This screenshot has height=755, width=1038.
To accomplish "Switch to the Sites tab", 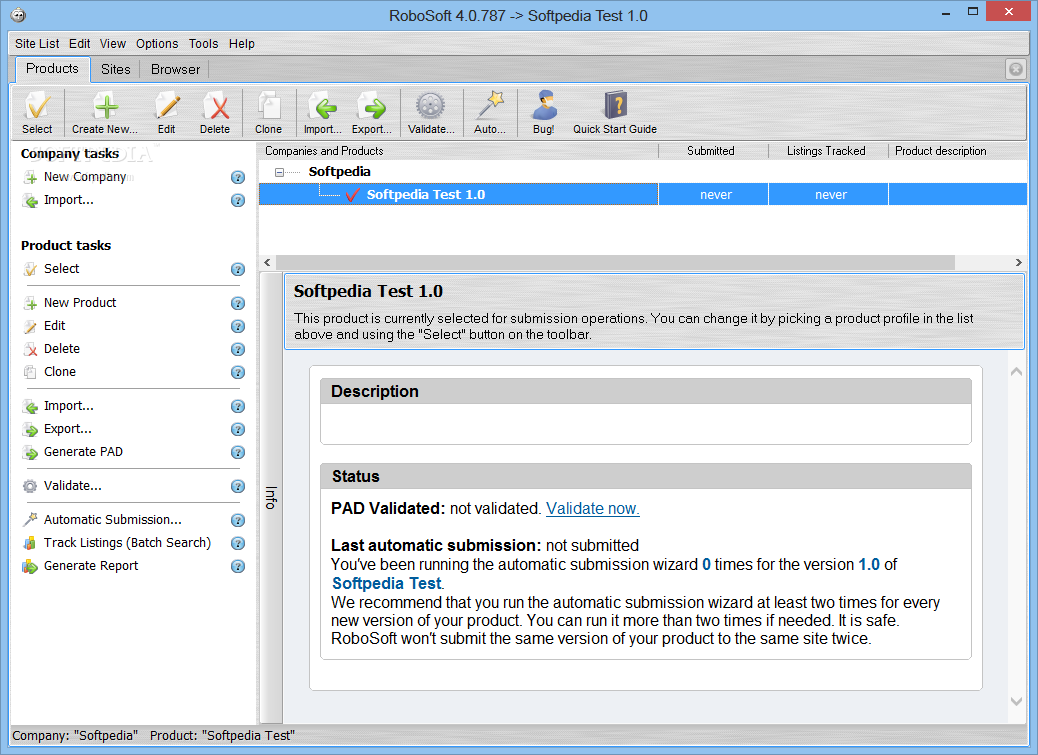I will point(116,69).
